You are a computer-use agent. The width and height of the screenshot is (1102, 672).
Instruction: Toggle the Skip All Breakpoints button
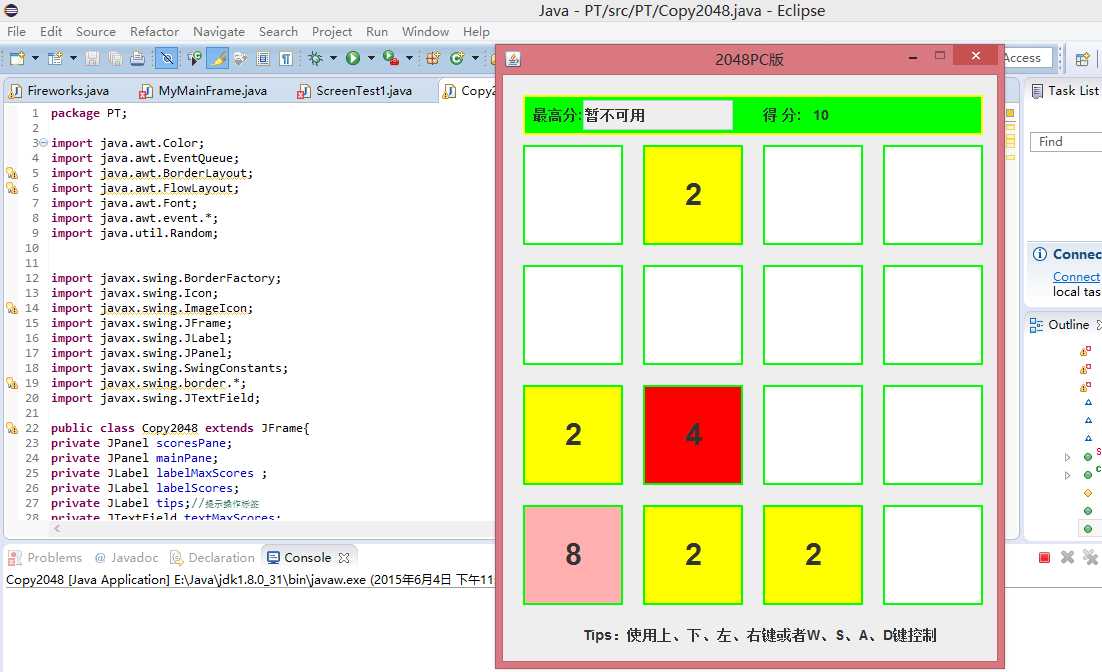point(167,58)
